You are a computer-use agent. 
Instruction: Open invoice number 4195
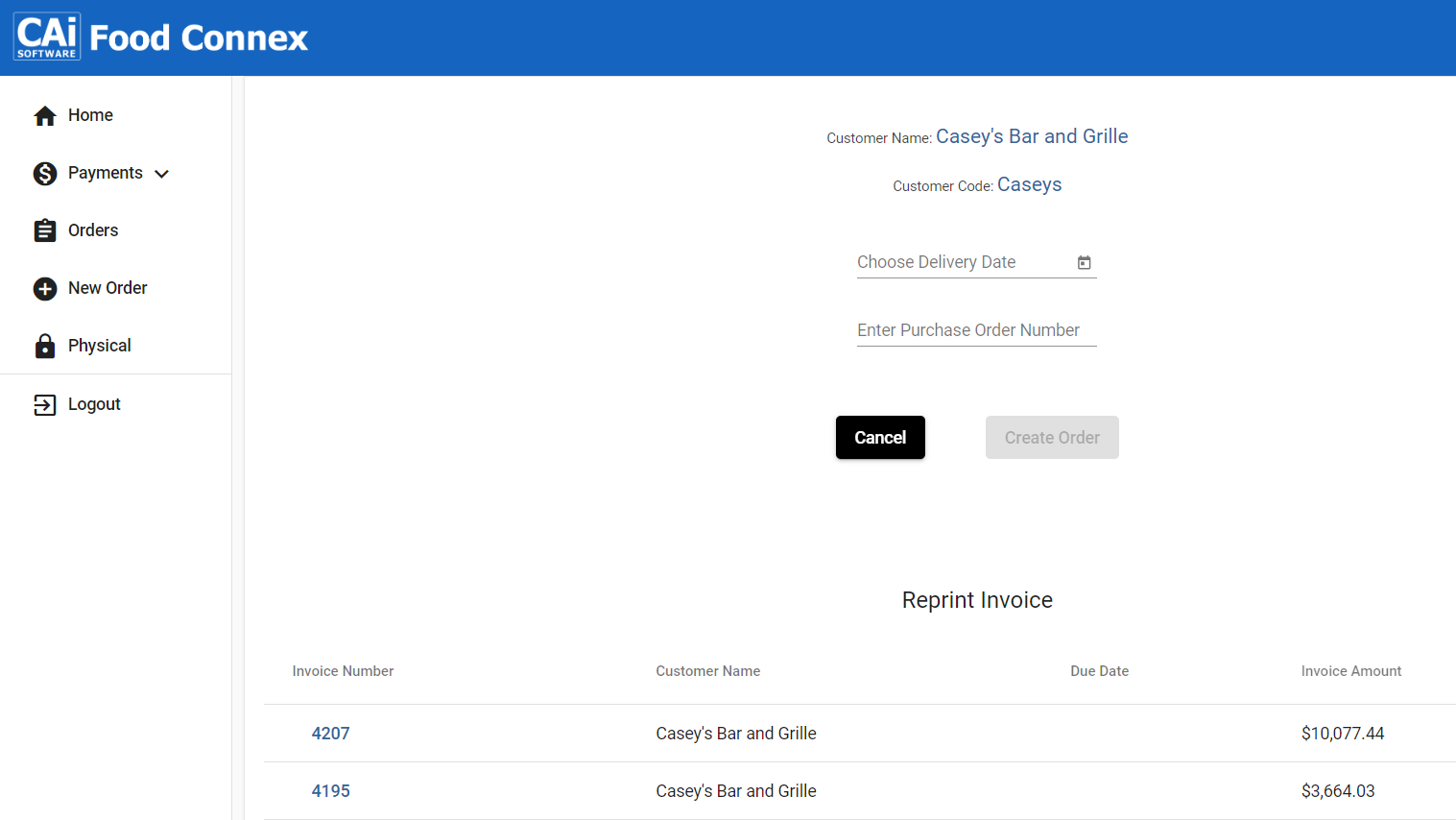click(x=330, y=791)
